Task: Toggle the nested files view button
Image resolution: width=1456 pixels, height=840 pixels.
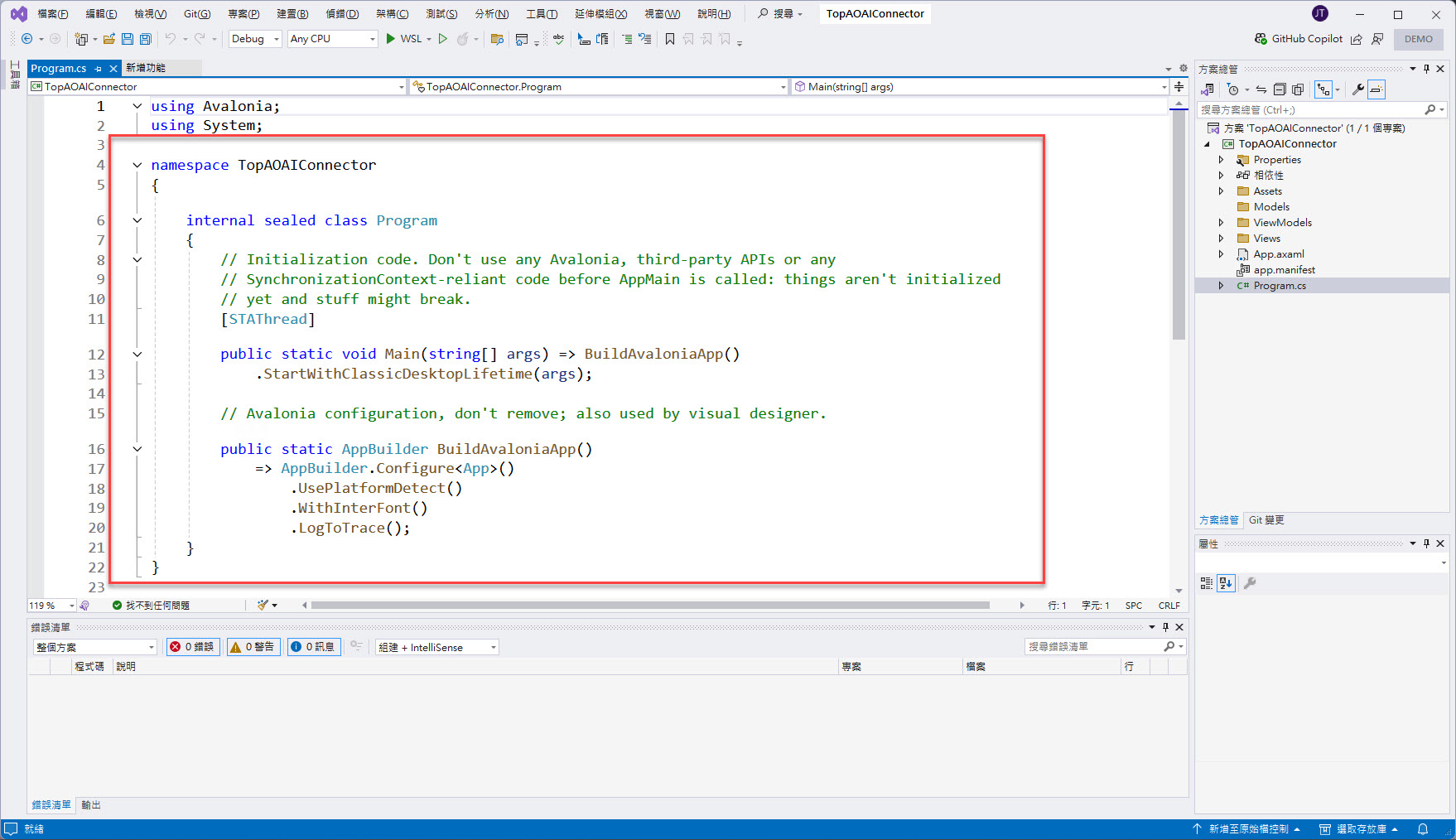Action: point(1323,89)
